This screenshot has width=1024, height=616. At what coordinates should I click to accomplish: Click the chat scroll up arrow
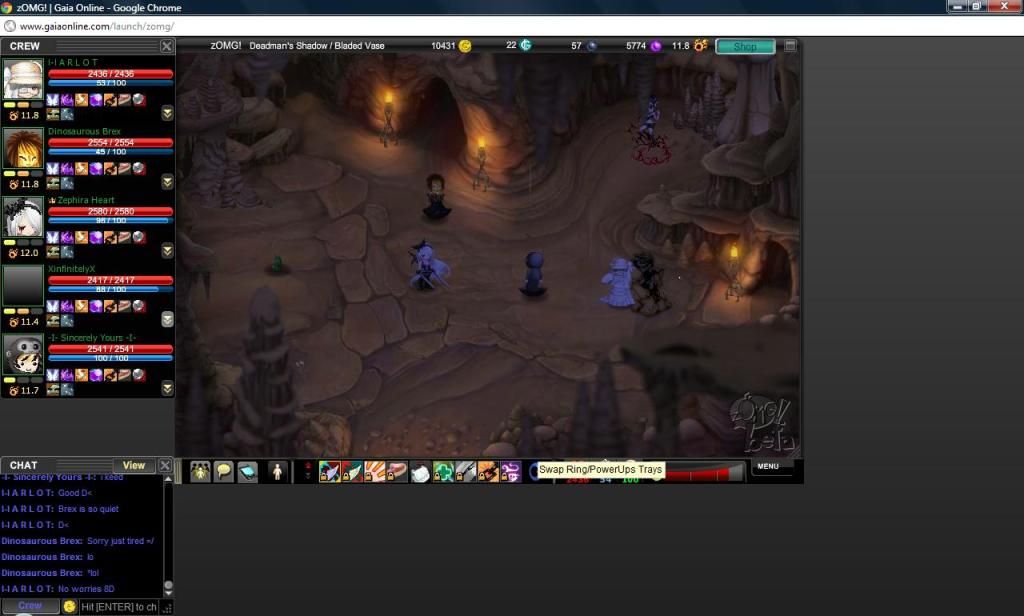(168, 479)
